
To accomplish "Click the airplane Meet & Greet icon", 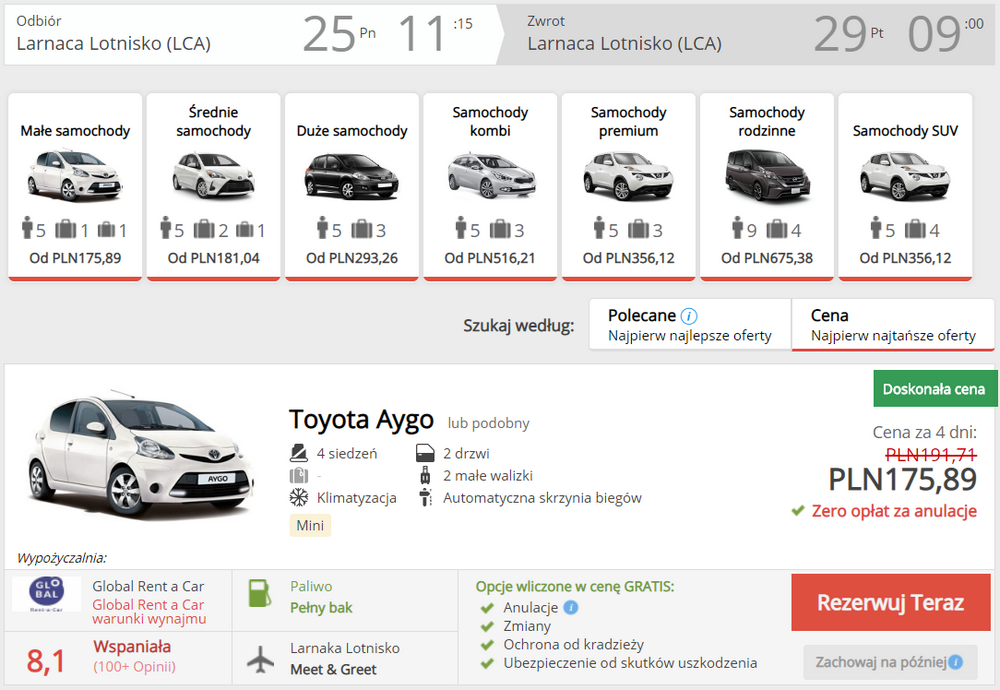I will (260, 659).
